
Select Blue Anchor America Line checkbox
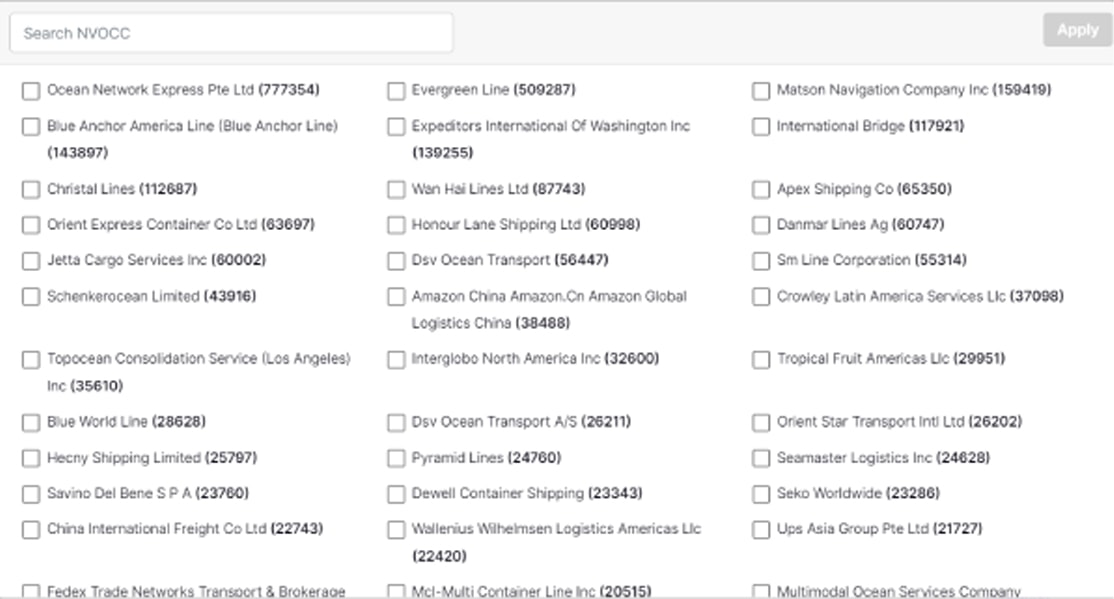(31, 126)
